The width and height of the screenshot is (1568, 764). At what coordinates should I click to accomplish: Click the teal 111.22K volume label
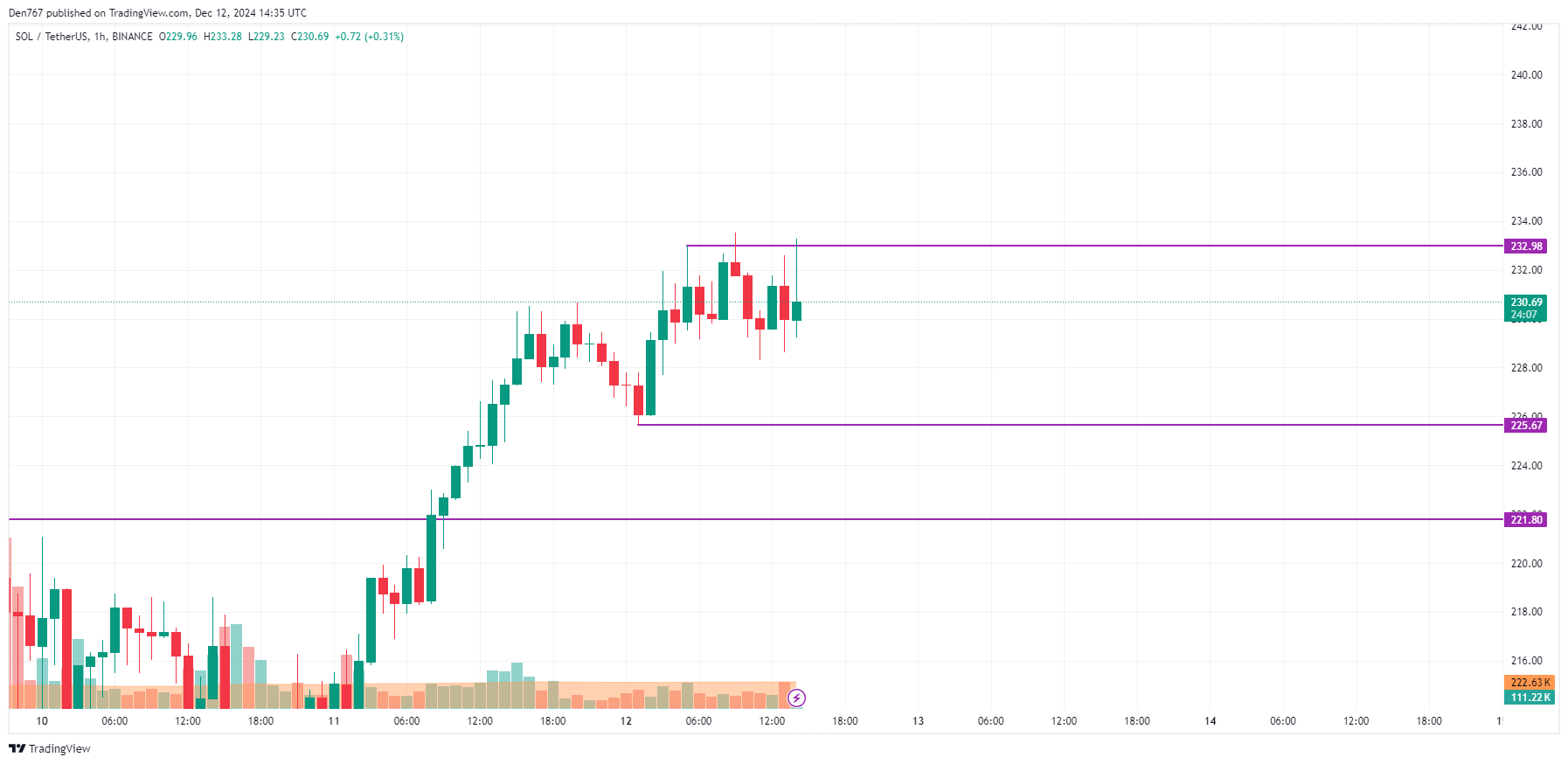pos(1530,698)
